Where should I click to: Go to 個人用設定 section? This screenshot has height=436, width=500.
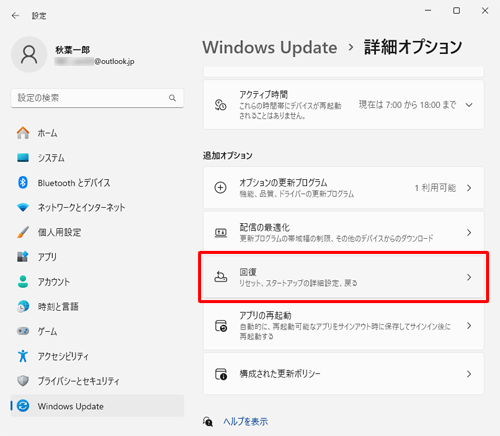pos(97,232)
